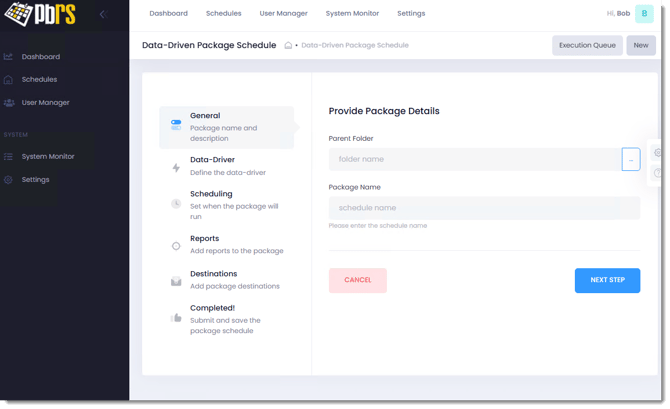Screen dimensions: 670x409
Task: Click the Execution Queue button
Action: tap(587, 45)
